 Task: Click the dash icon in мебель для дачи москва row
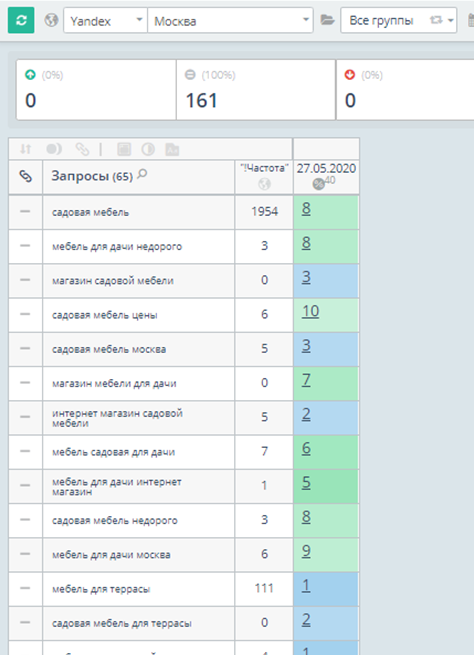click(x=25, y=554)
